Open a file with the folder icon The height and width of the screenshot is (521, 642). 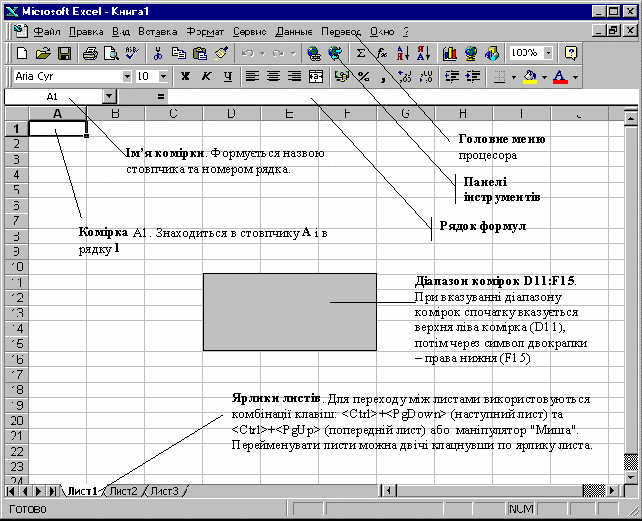tap(43, 53)
